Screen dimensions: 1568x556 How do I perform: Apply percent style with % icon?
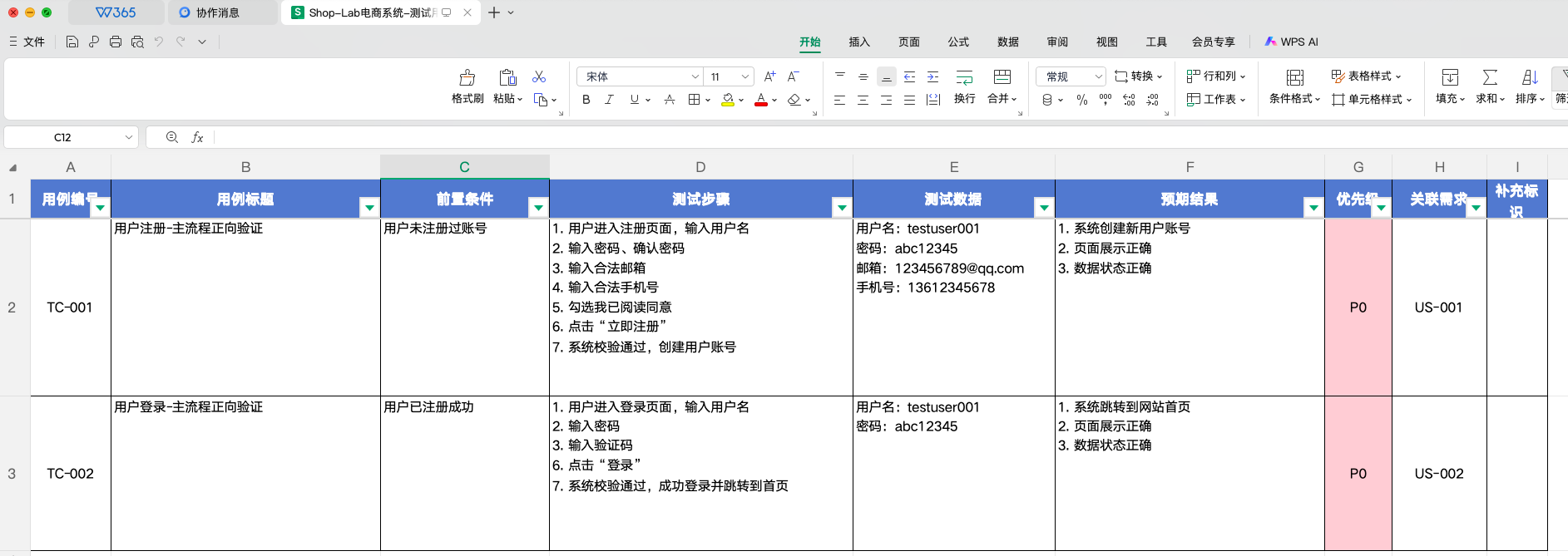pyautogui.click(x=1082, y=100)
